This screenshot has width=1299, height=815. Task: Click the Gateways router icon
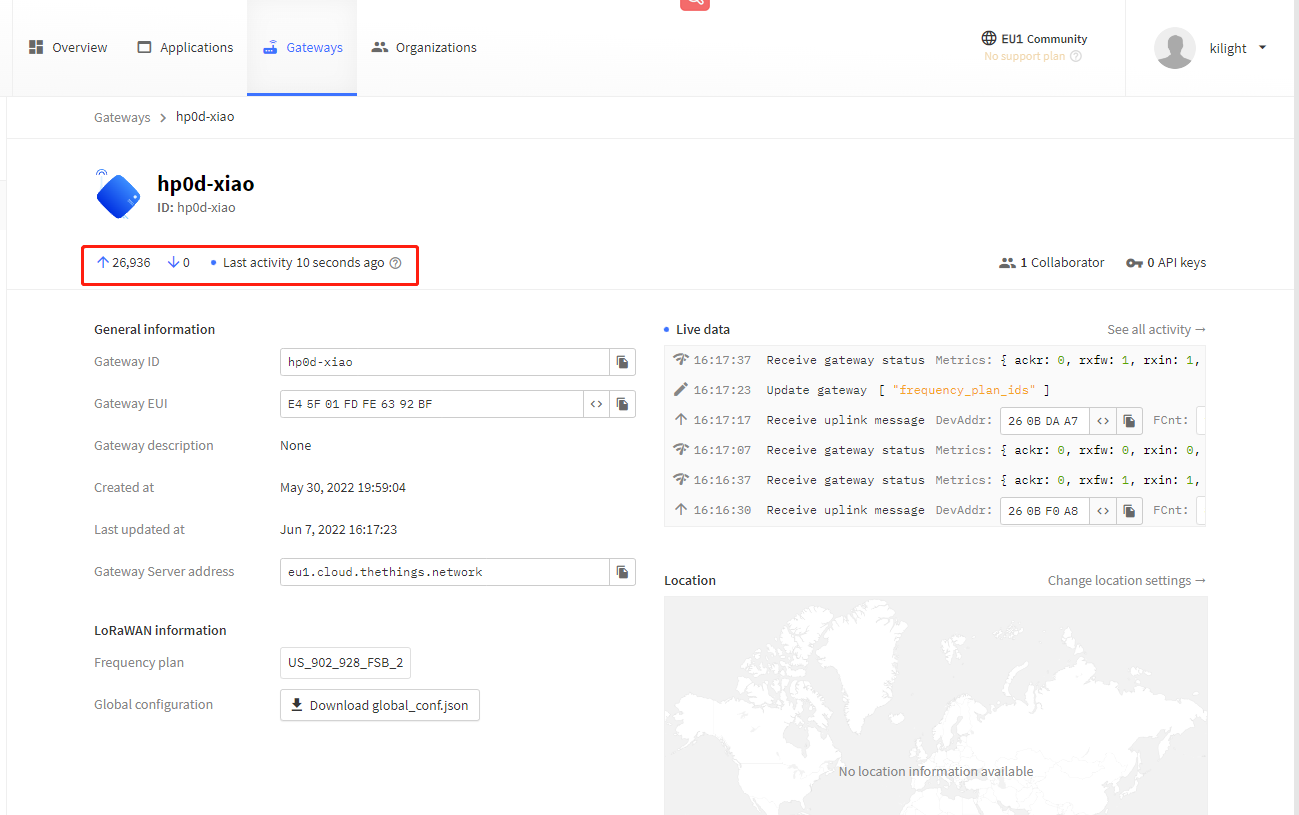pos(271,47)
